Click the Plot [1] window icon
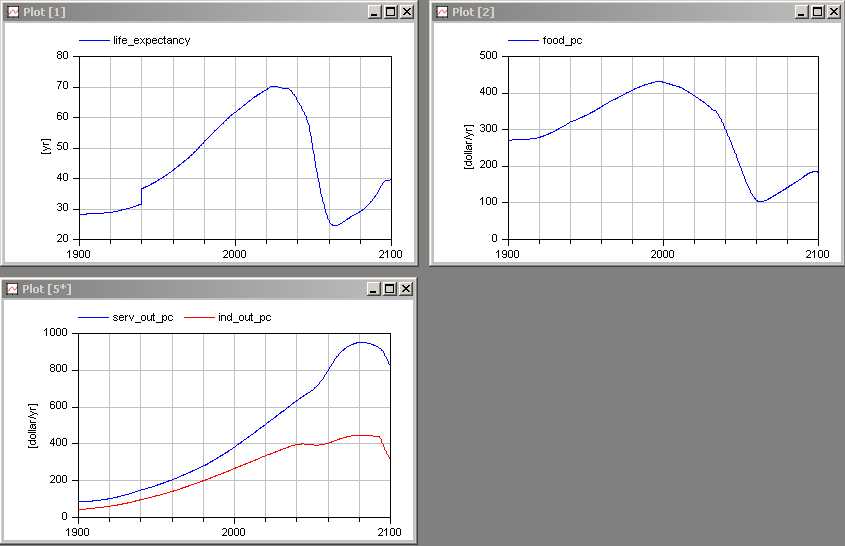This screenshot has width=845, height=546. coord(13,12)
